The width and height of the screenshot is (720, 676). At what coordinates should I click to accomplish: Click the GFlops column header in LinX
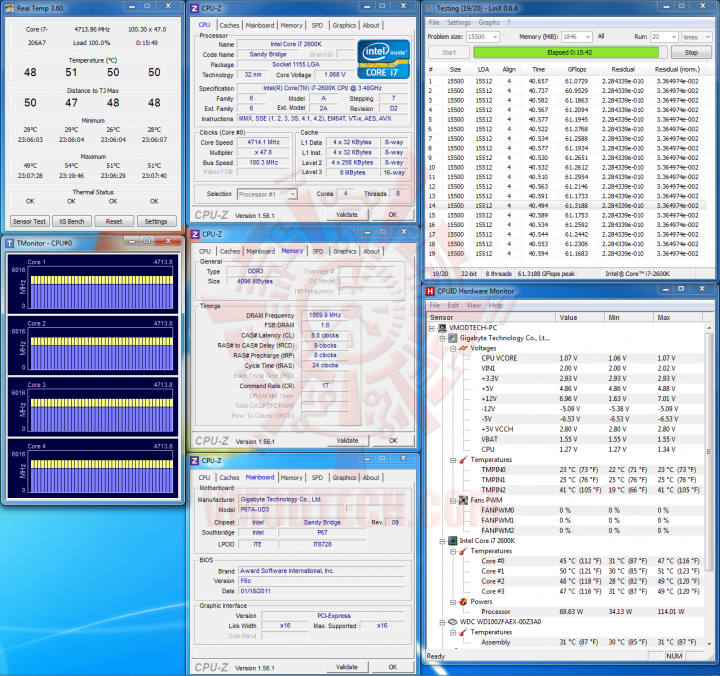[577, 69]
